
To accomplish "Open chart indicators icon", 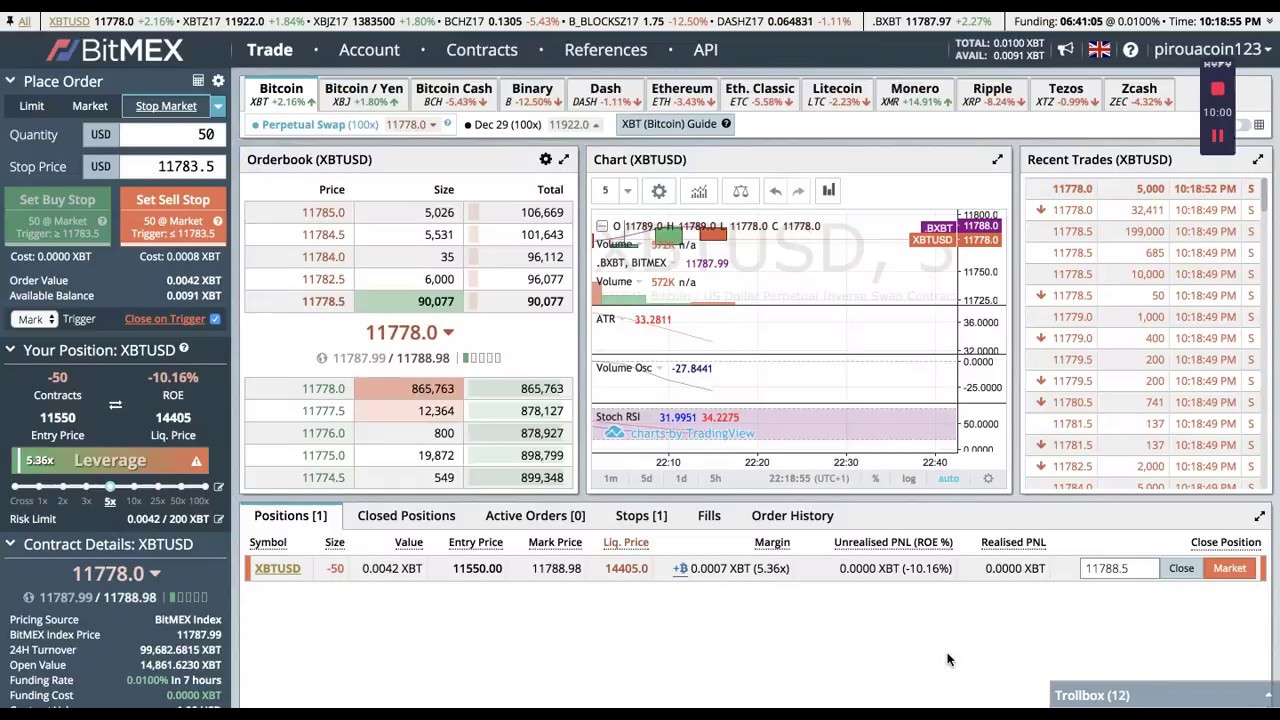I will tap(699, 191).
